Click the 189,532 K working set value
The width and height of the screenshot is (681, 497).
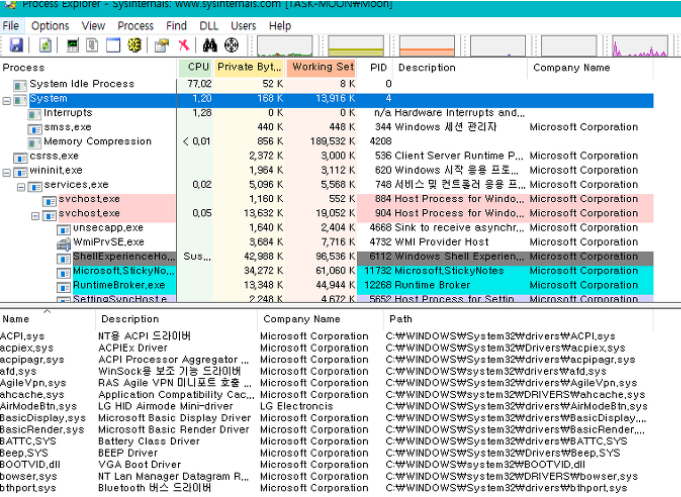point(332,142)
